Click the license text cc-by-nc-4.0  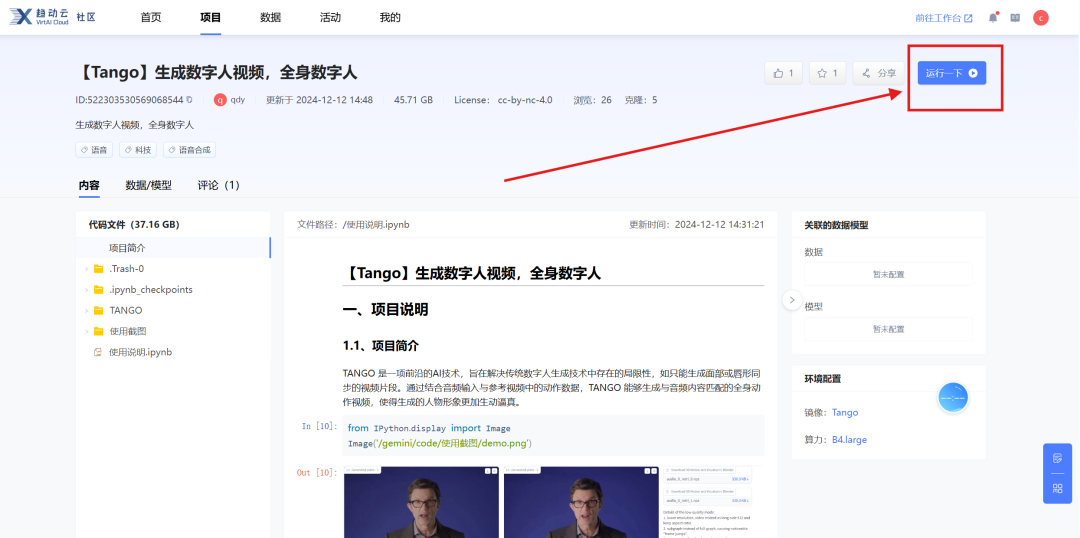coord(525,100)
